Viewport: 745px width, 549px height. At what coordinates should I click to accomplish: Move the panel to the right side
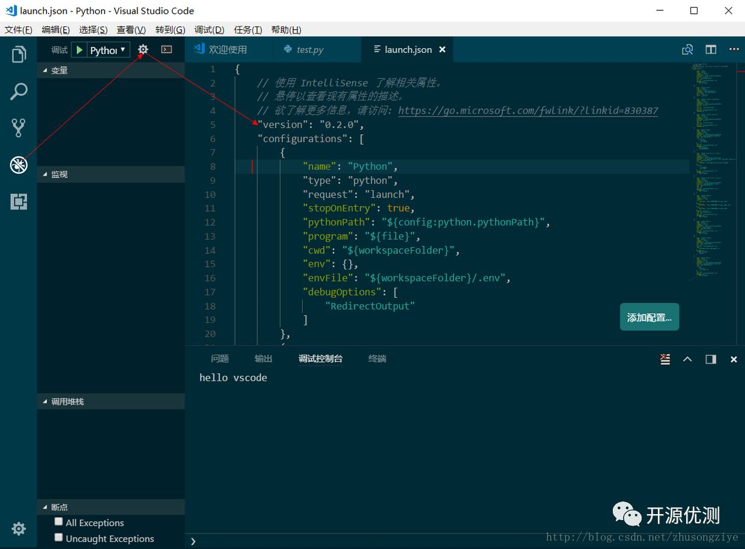[711, 359]
